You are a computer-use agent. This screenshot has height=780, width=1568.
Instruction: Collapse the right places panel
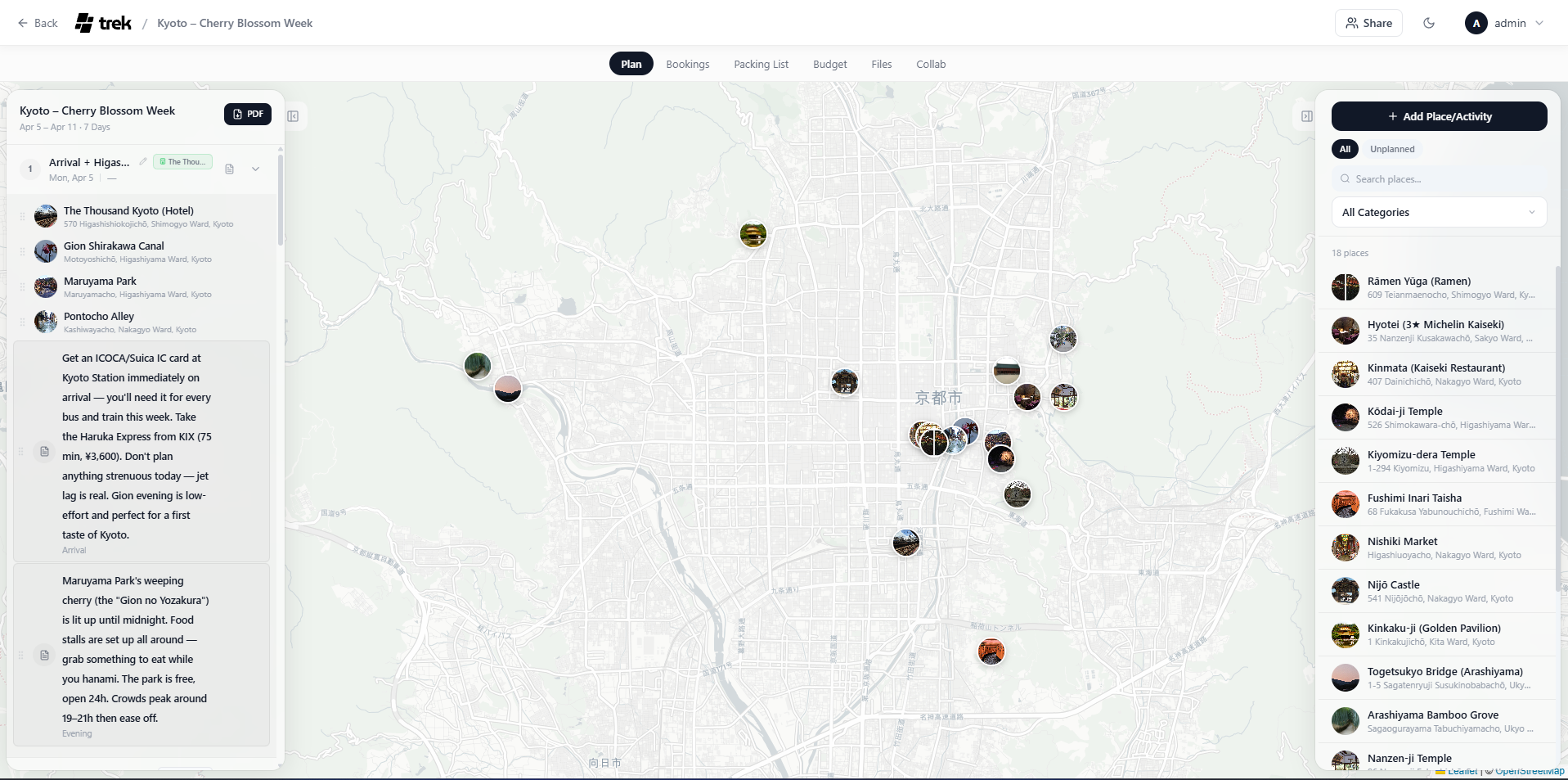pos(1306,116)
